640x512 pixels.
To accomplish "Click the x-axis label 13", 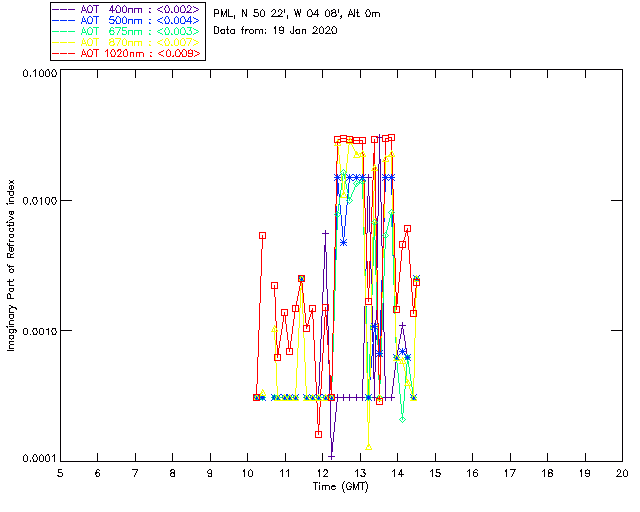I will 360,473.
